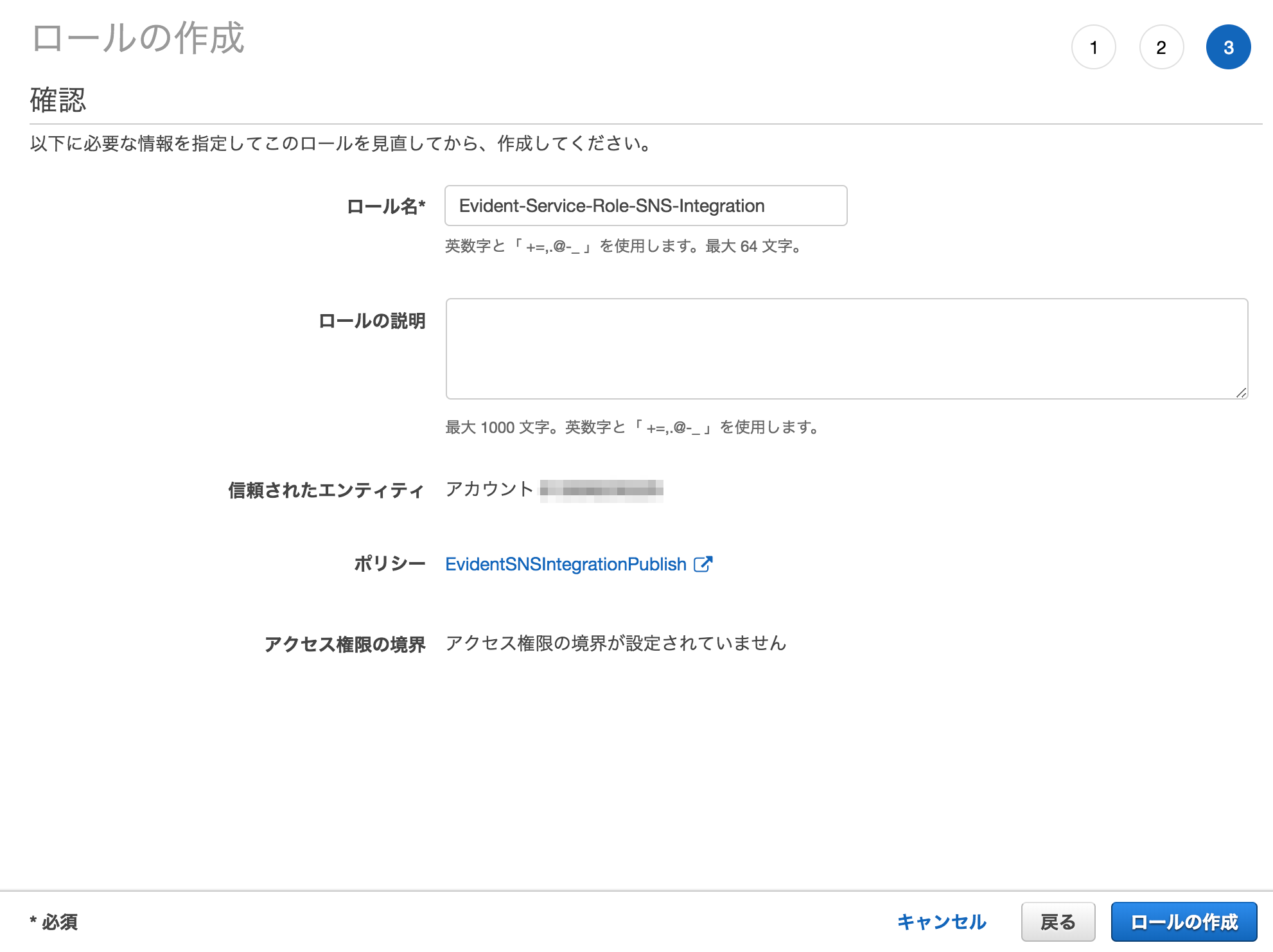Click the ロールの作成 page title
Viewport: 1273px width, 952px height.
point(138,40)
